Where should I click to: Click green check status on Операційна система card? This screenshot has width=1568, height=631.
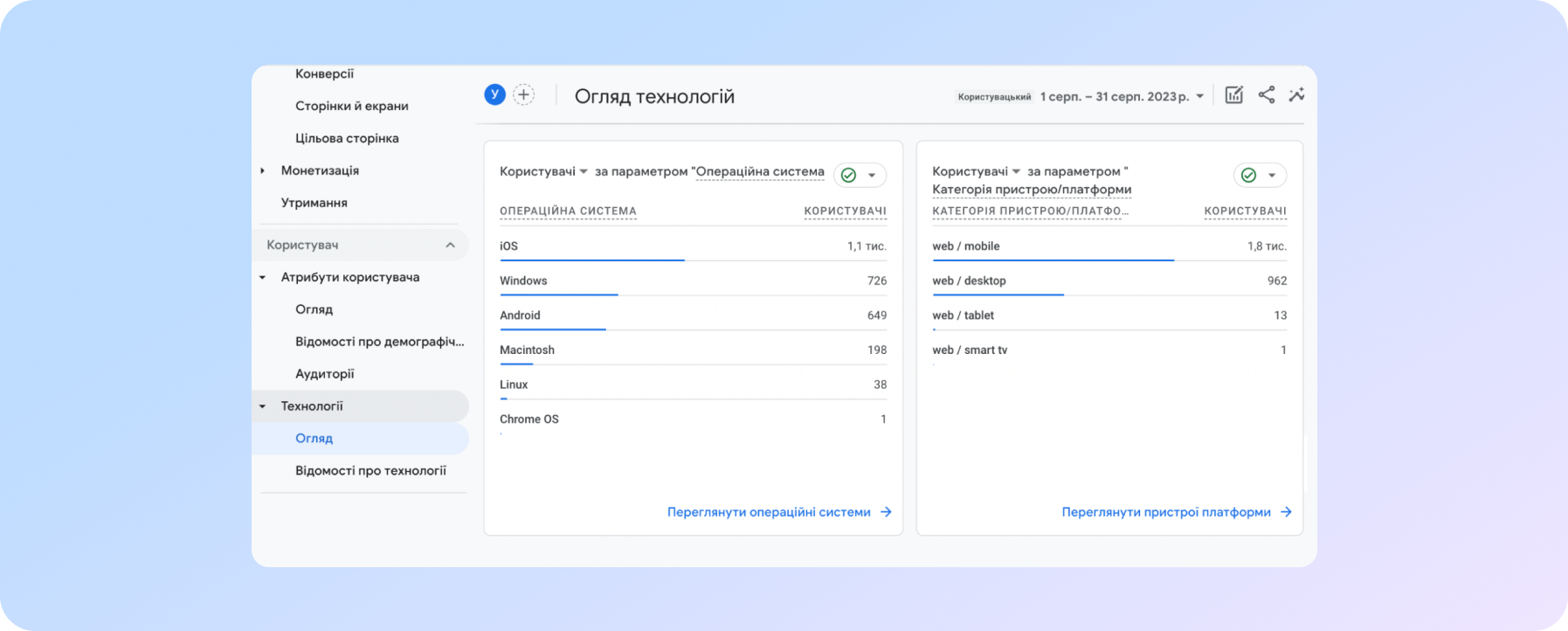coord(848,175)
